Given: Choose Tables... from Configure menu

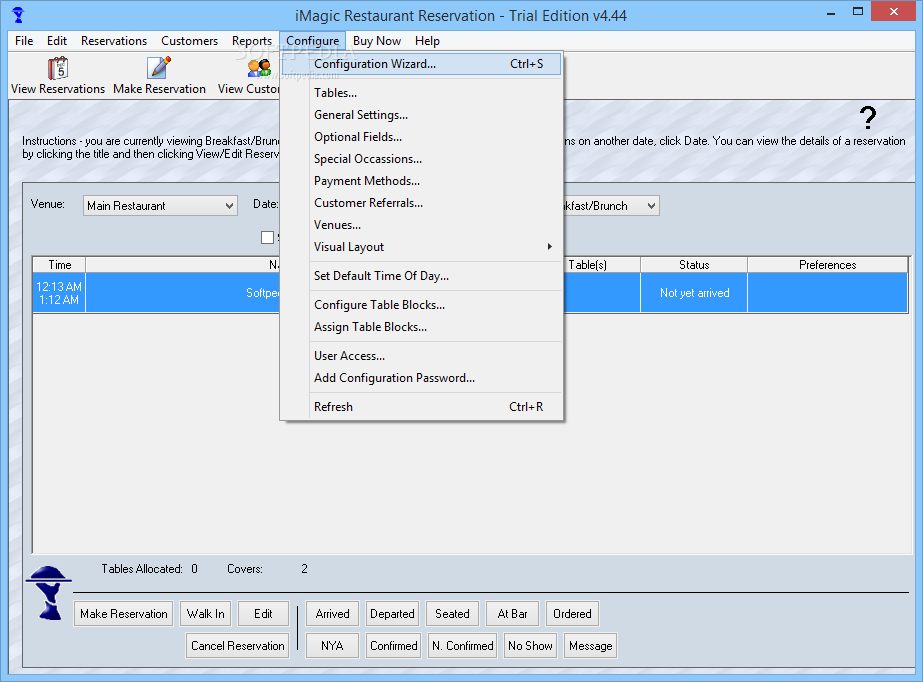Looking at the screenshot, I should point(421,93).
